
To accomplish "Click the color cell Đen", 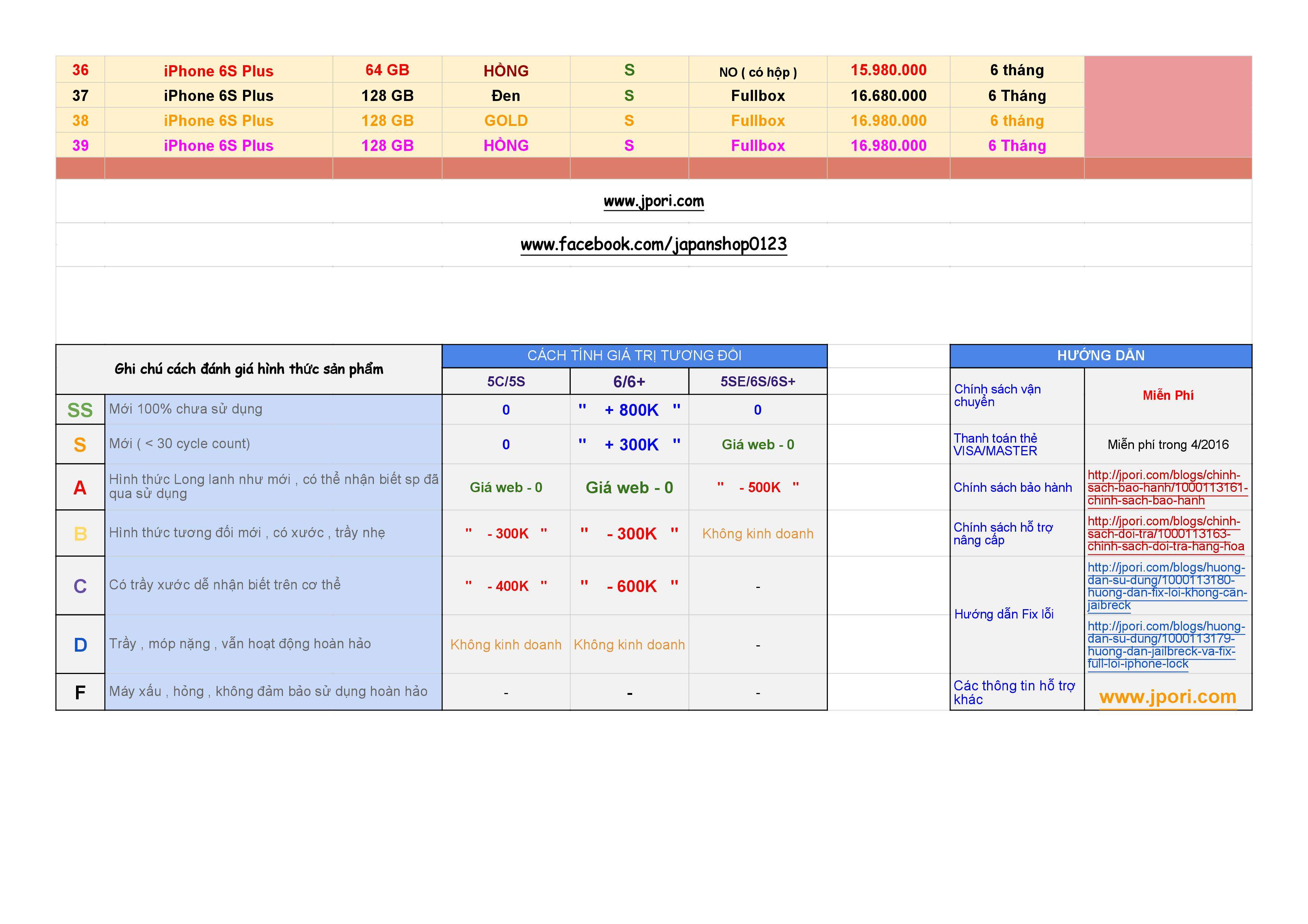I will point(506,96).
